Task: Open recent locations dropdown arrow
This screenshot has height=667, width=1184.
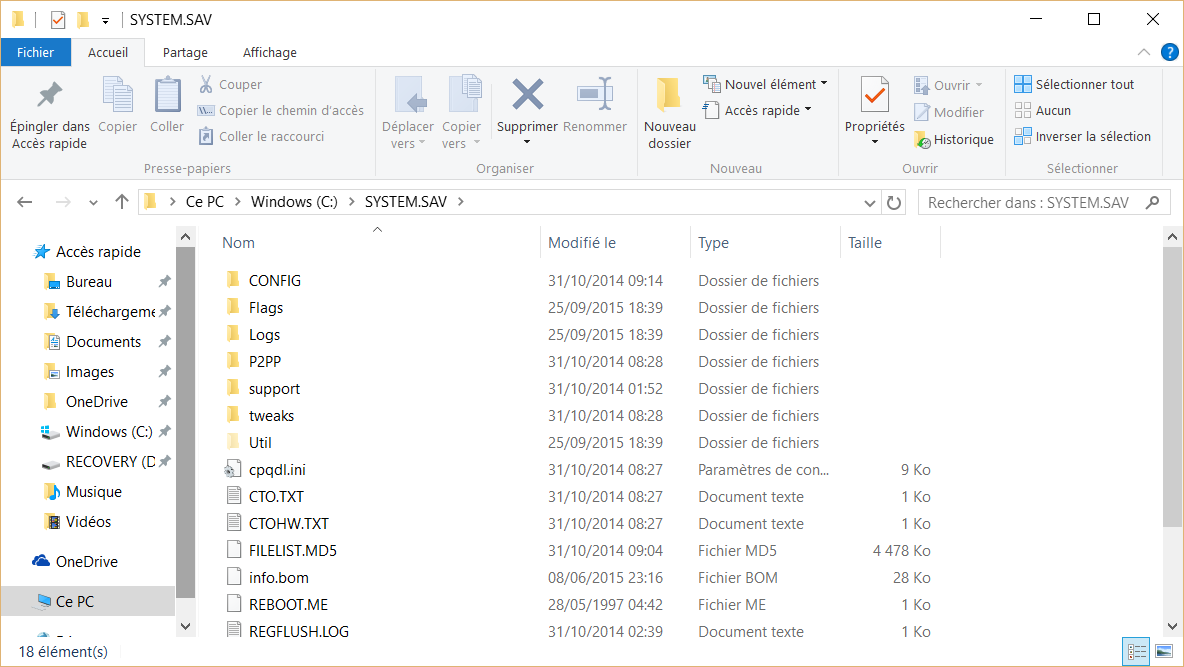Action: point(93,202)
